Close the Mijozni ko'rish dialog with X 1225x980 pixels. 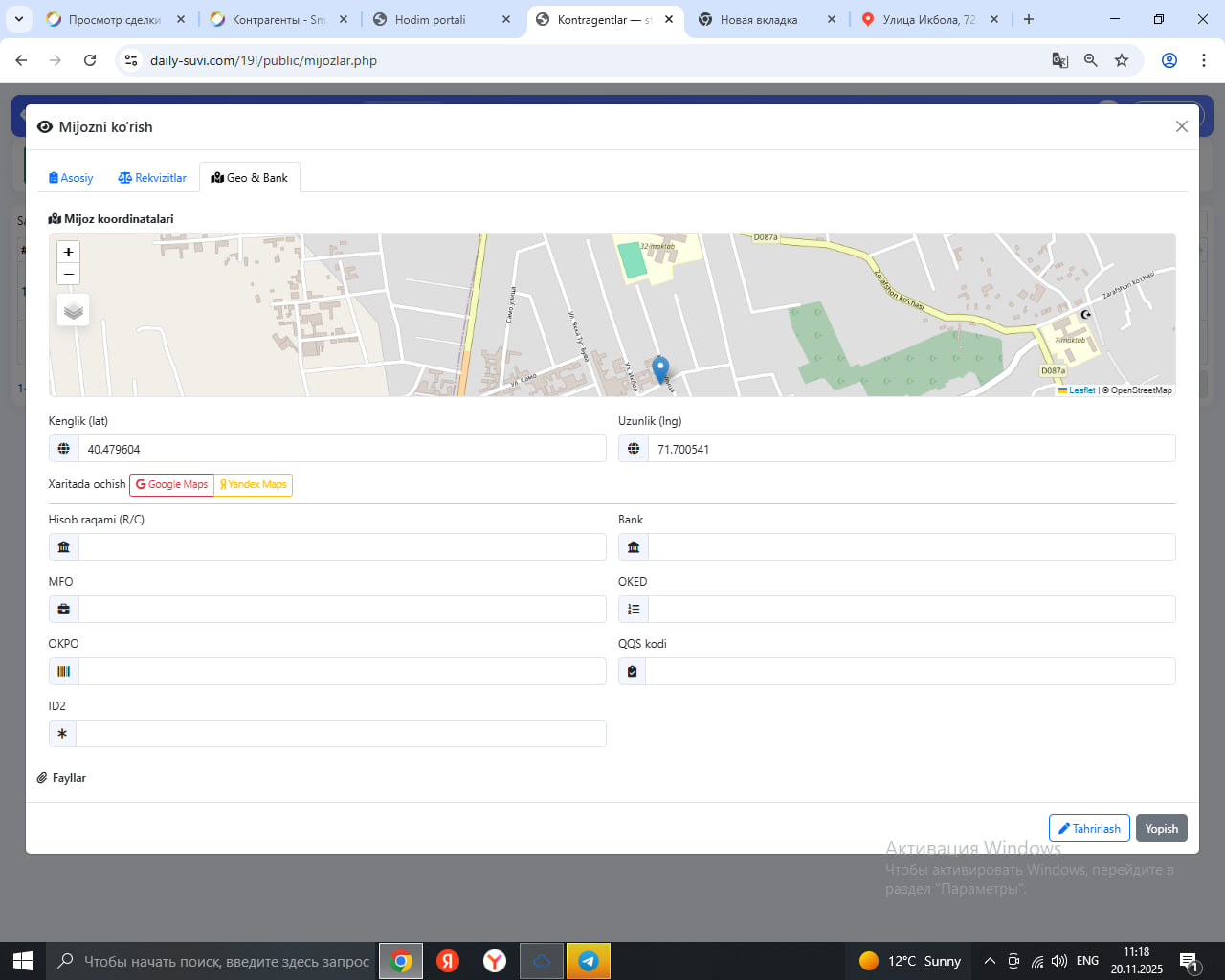1181,126
